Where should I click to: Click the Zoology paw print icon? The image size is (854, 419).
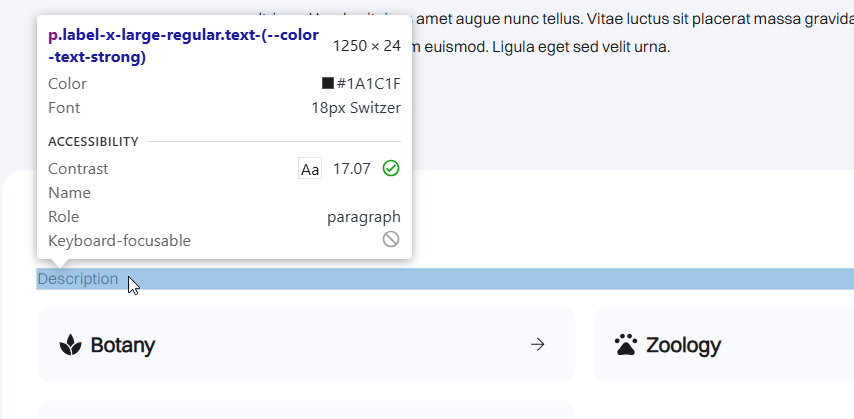pos(626,346)
